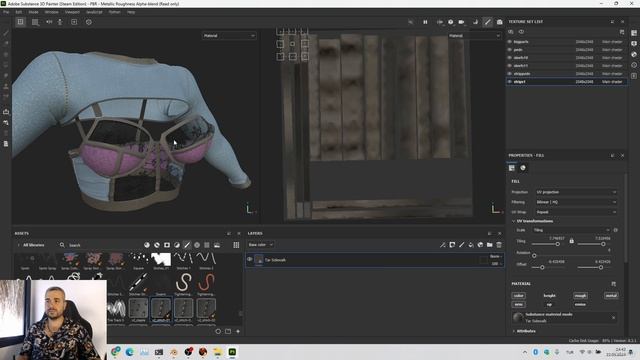Toggle visibility of second texture set row

[x=510, y=50]
